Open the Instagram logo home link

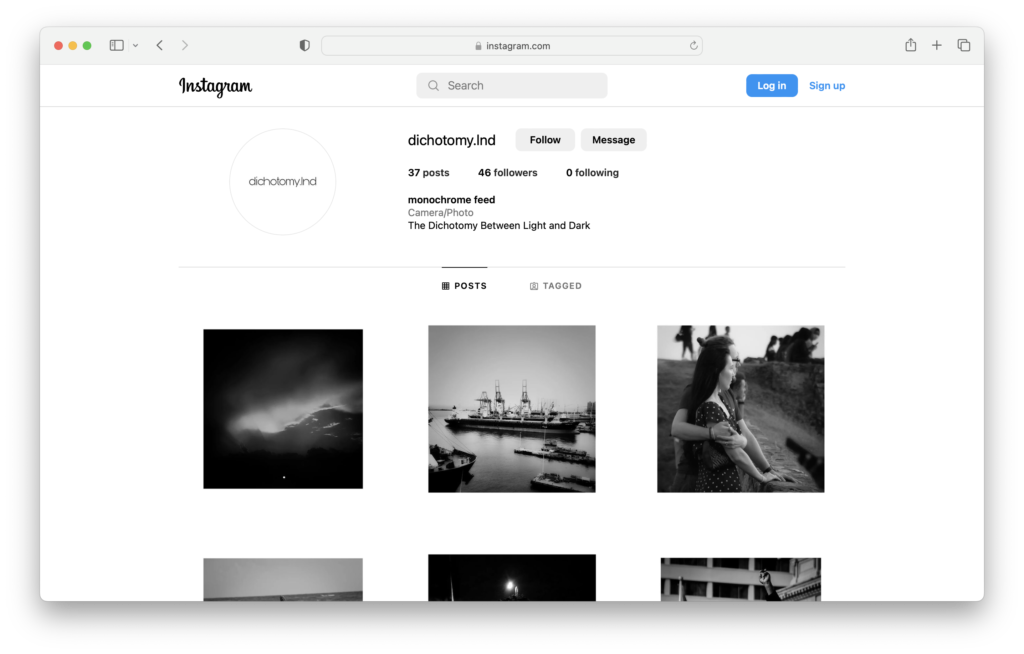click(x=216, y=86)
